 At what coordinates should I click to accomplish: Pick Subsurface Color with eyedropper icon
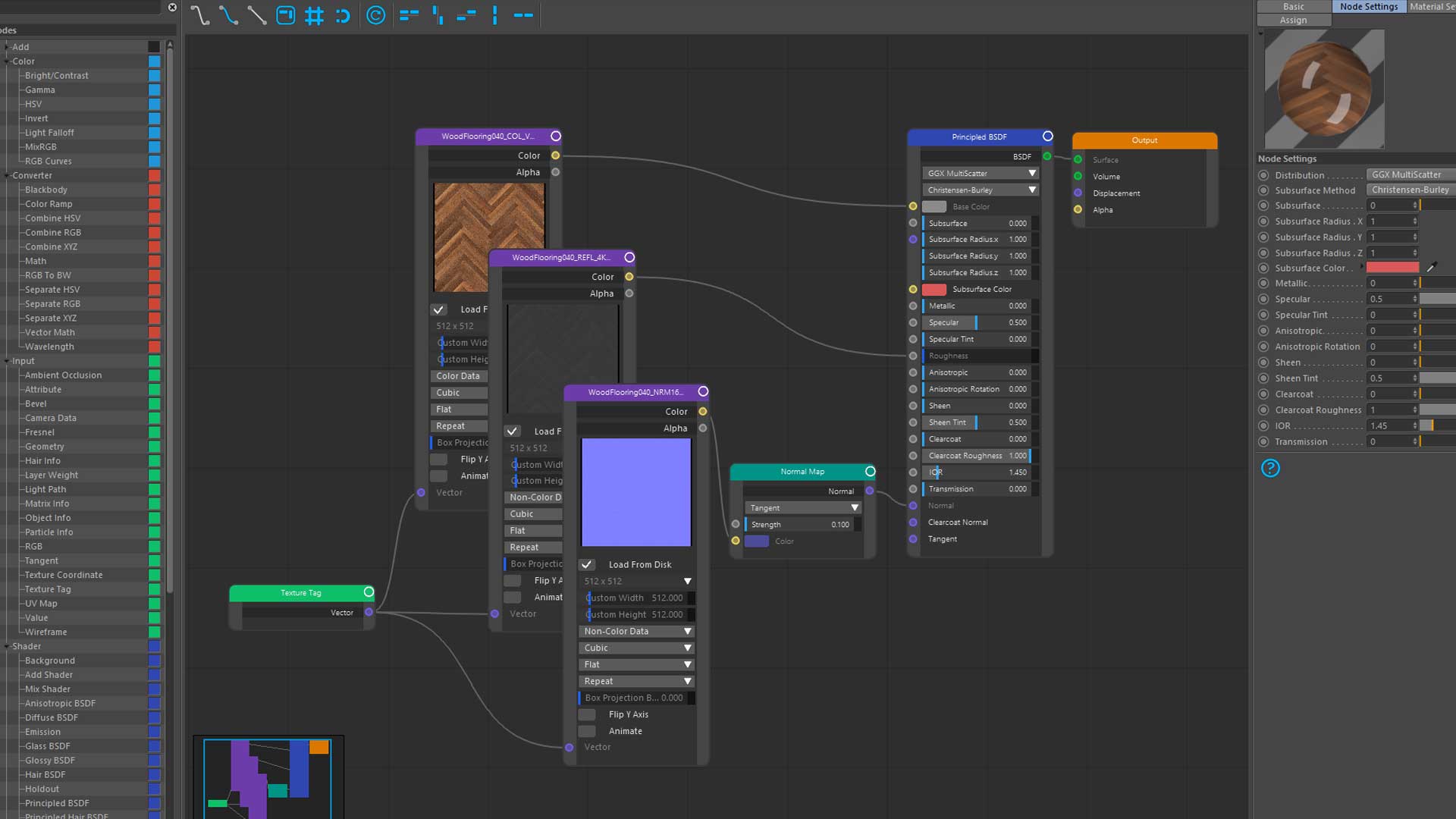point(1432,268)
